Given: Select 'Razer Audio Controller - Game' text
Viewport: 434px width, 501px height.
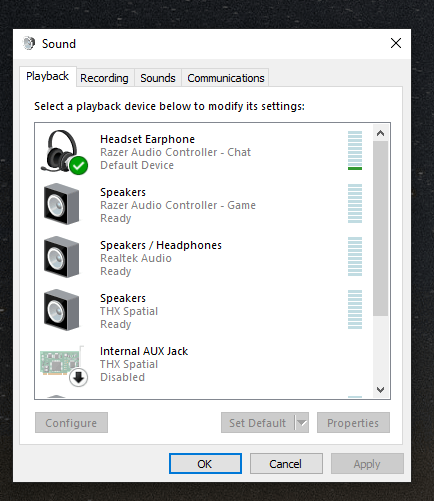Looking at the screenshot, I should coord(178,205).
